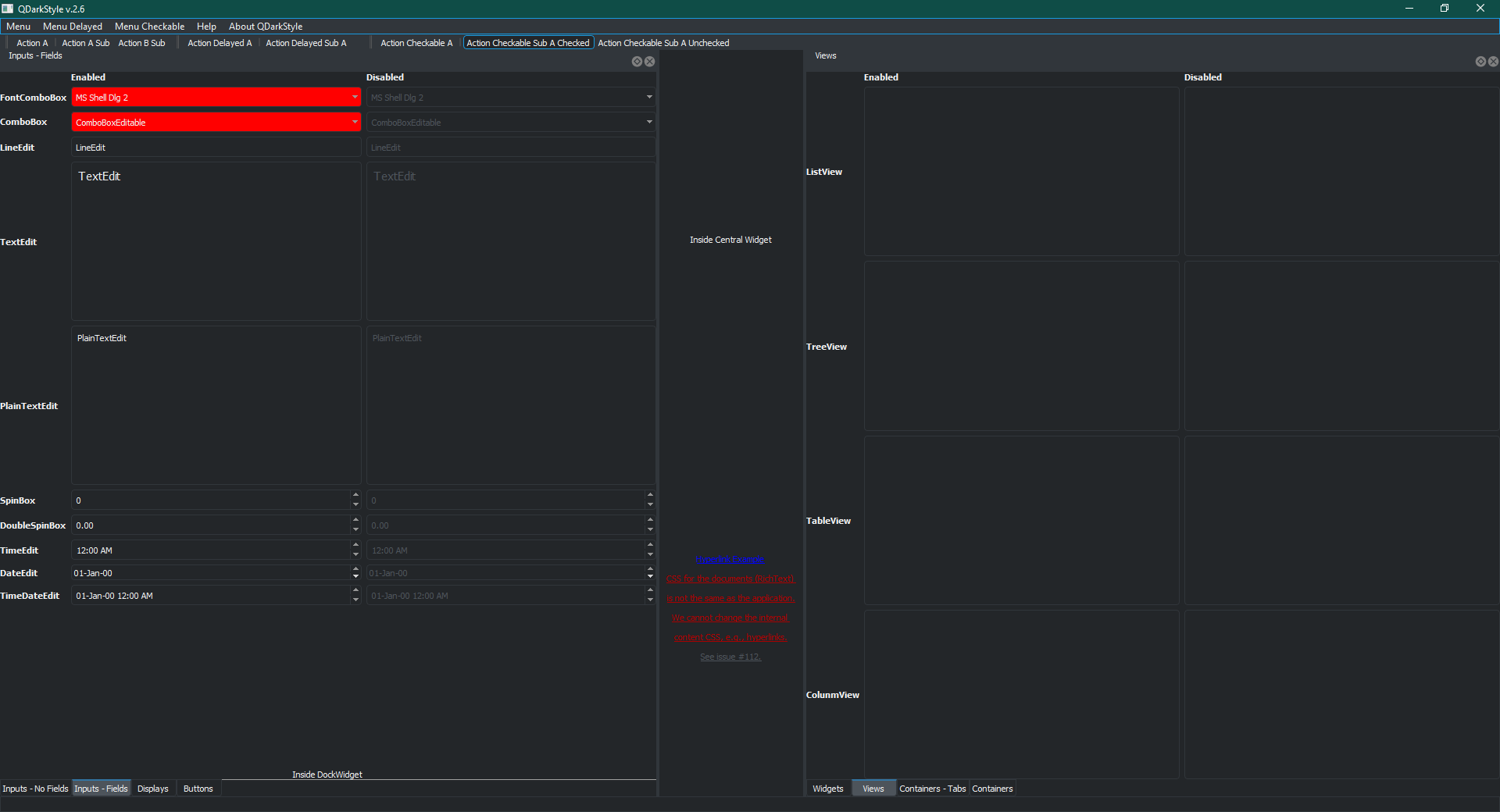
Task: Click the QDarkStyle title bar icon
Action: 7,9
